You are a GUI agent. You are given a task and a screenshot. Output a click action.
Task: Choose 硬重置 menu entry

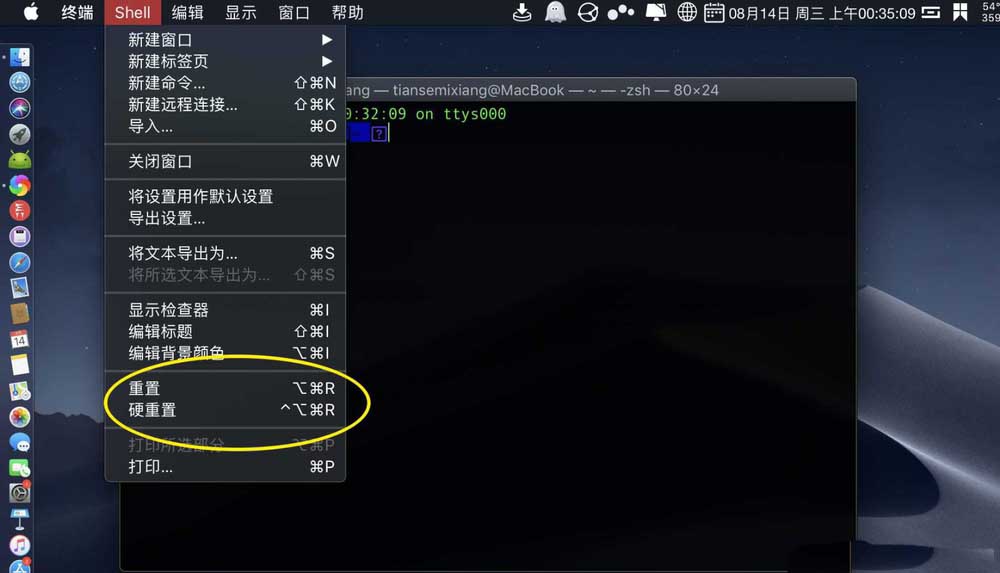225,410
